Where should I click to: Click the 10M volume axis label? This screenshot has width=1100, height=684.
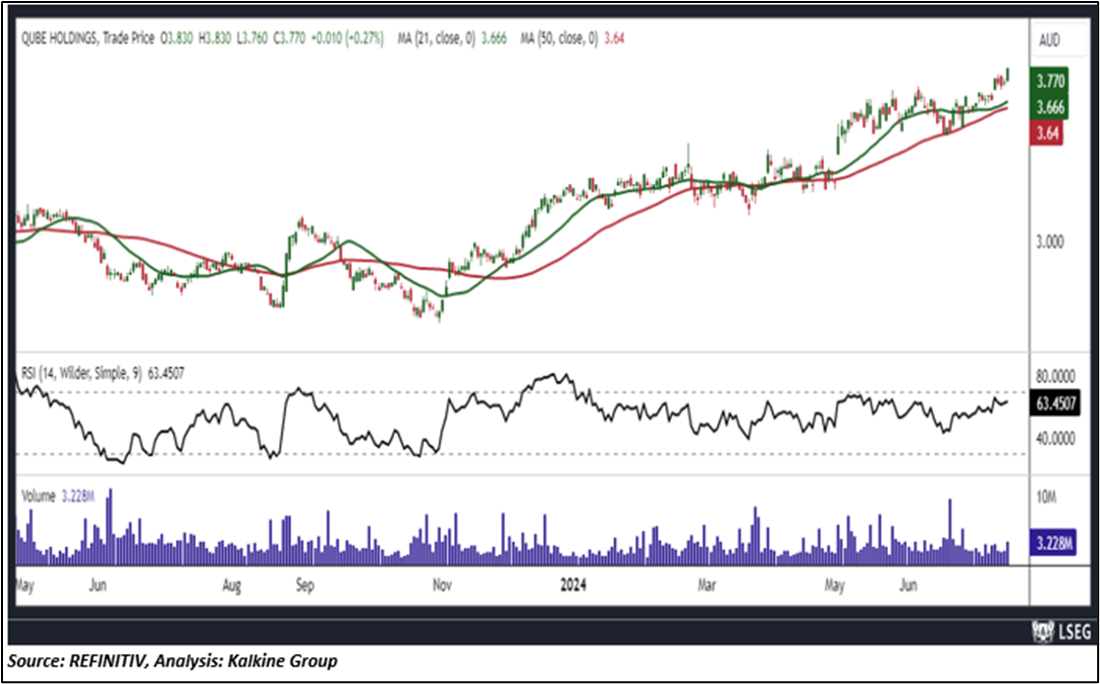click(1046, 497)
